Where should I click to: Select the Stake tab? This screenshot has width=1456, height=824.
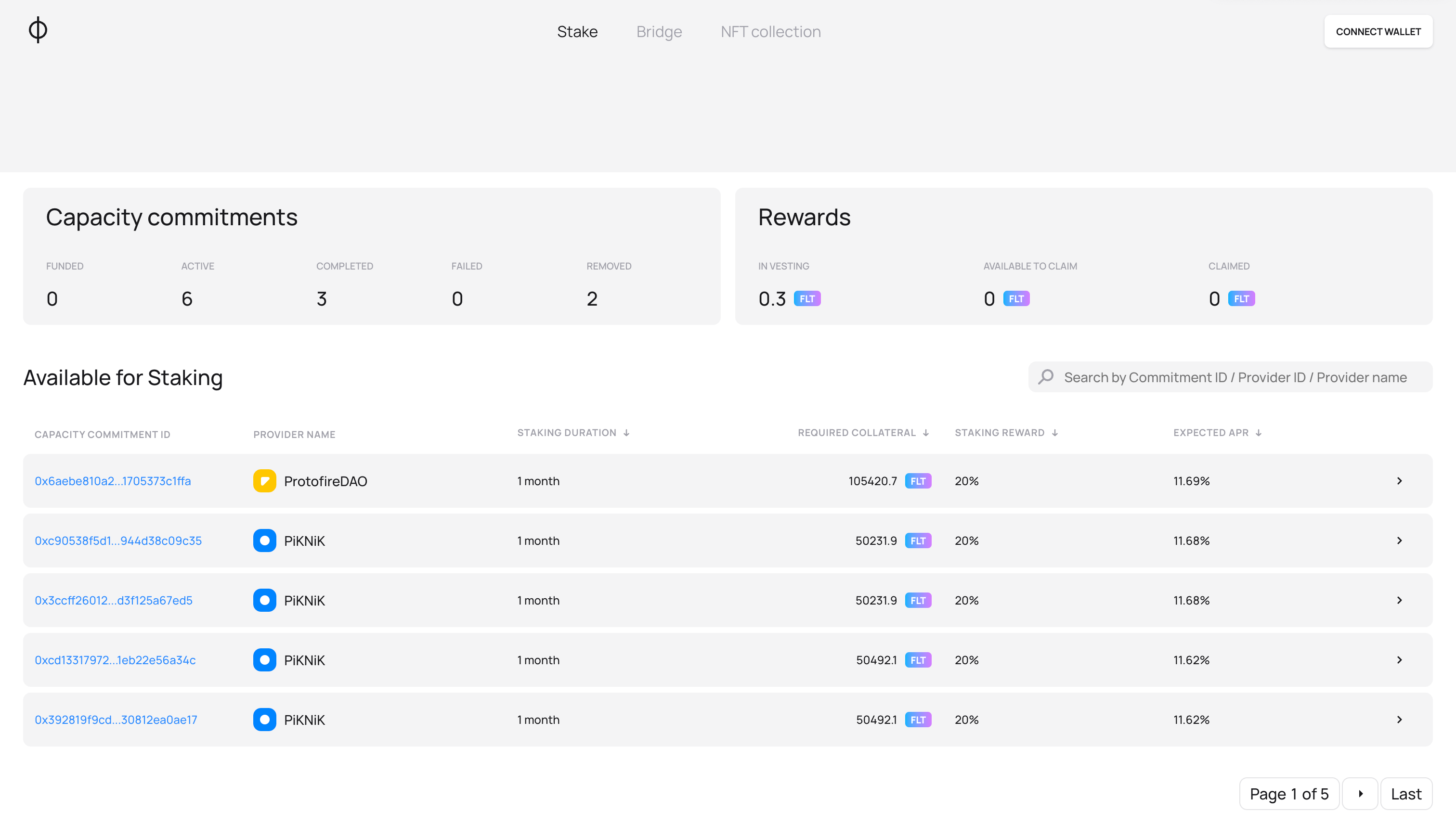[x=577, y=31]
